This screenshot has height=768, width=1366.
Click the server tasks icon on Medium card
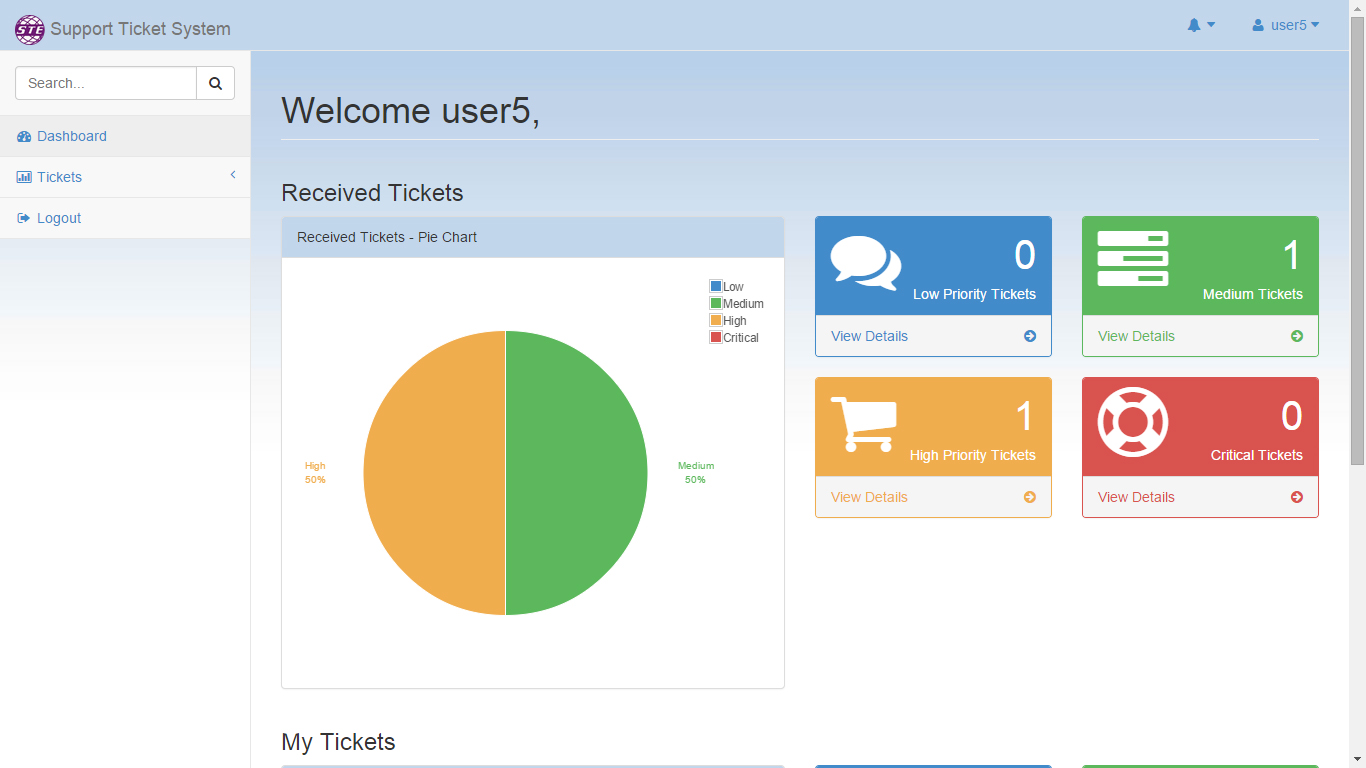click(x=1133, y=259)
